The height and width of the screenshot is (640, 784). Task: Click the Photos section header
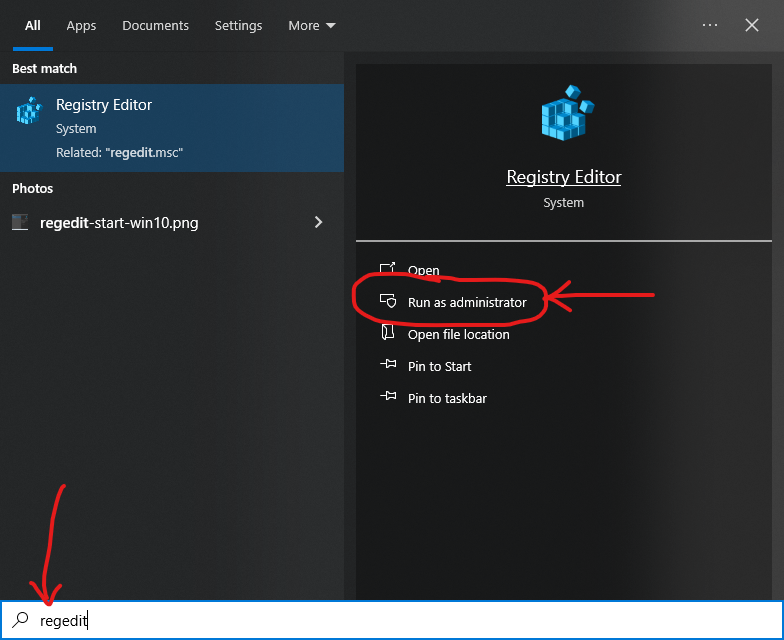[x=32, y=188]
